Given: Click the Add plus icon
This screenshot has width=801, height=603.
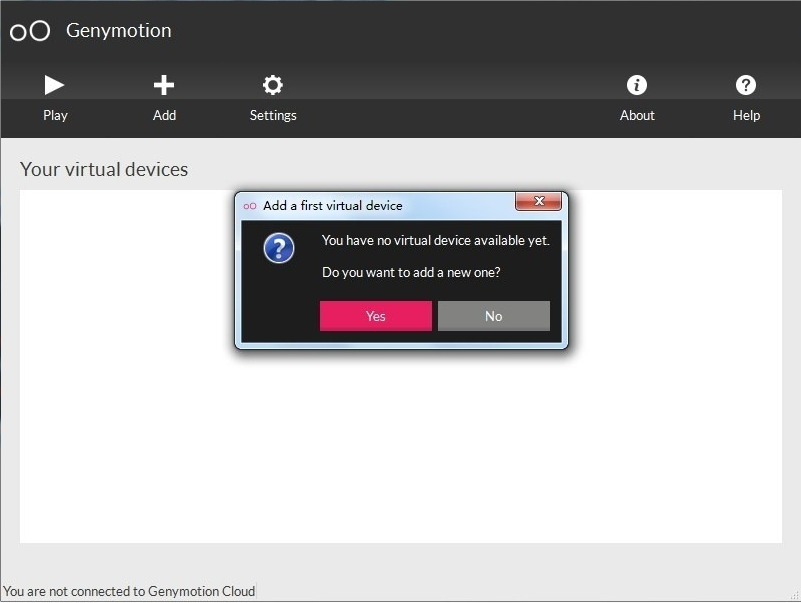Looking at the screenshot, I should (x=164, y=85).
